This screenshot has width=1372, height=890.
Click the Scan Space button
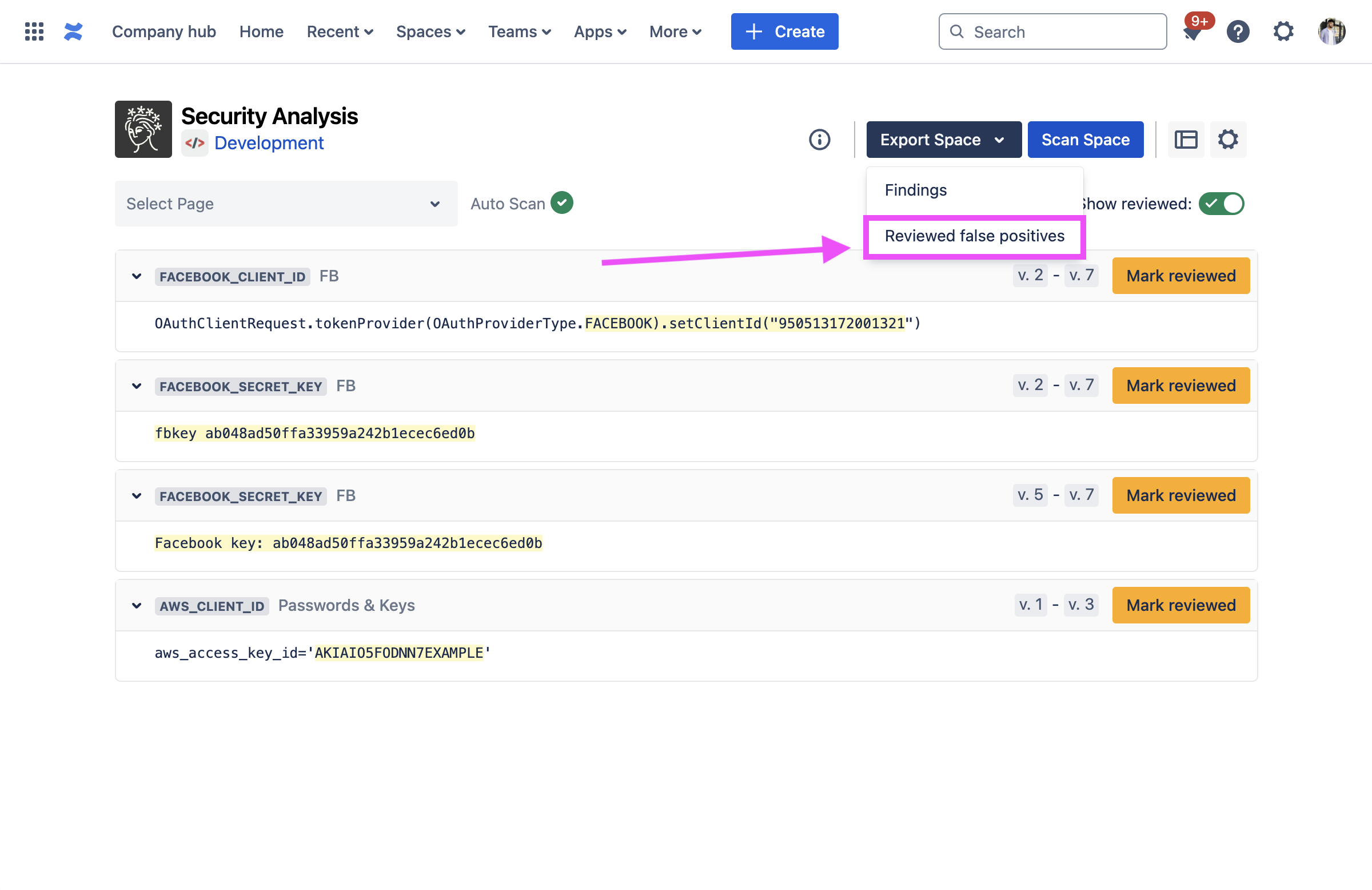tap(1086, 140)
